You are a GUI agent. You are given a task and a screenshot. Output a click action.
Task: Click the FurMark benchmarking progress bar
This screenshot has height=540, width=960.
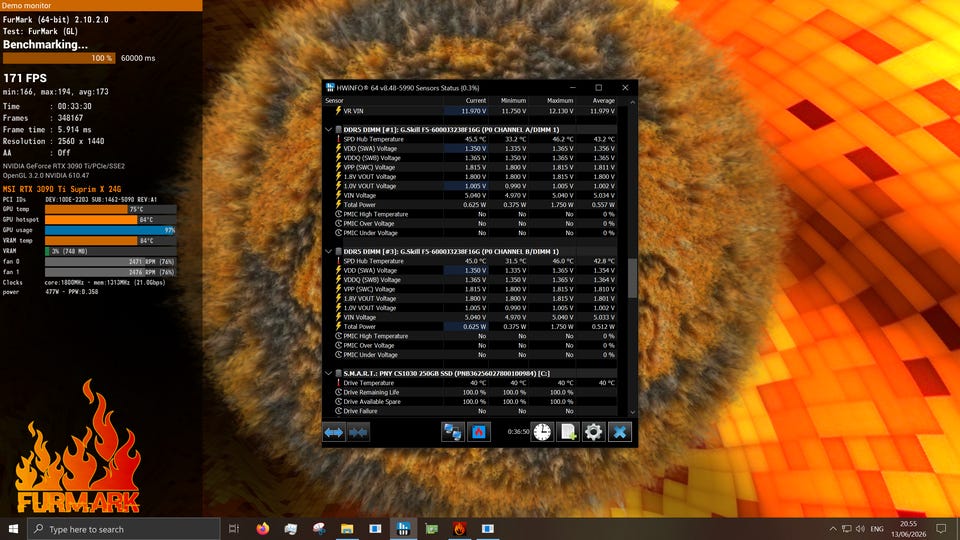[x=59, y=58]
